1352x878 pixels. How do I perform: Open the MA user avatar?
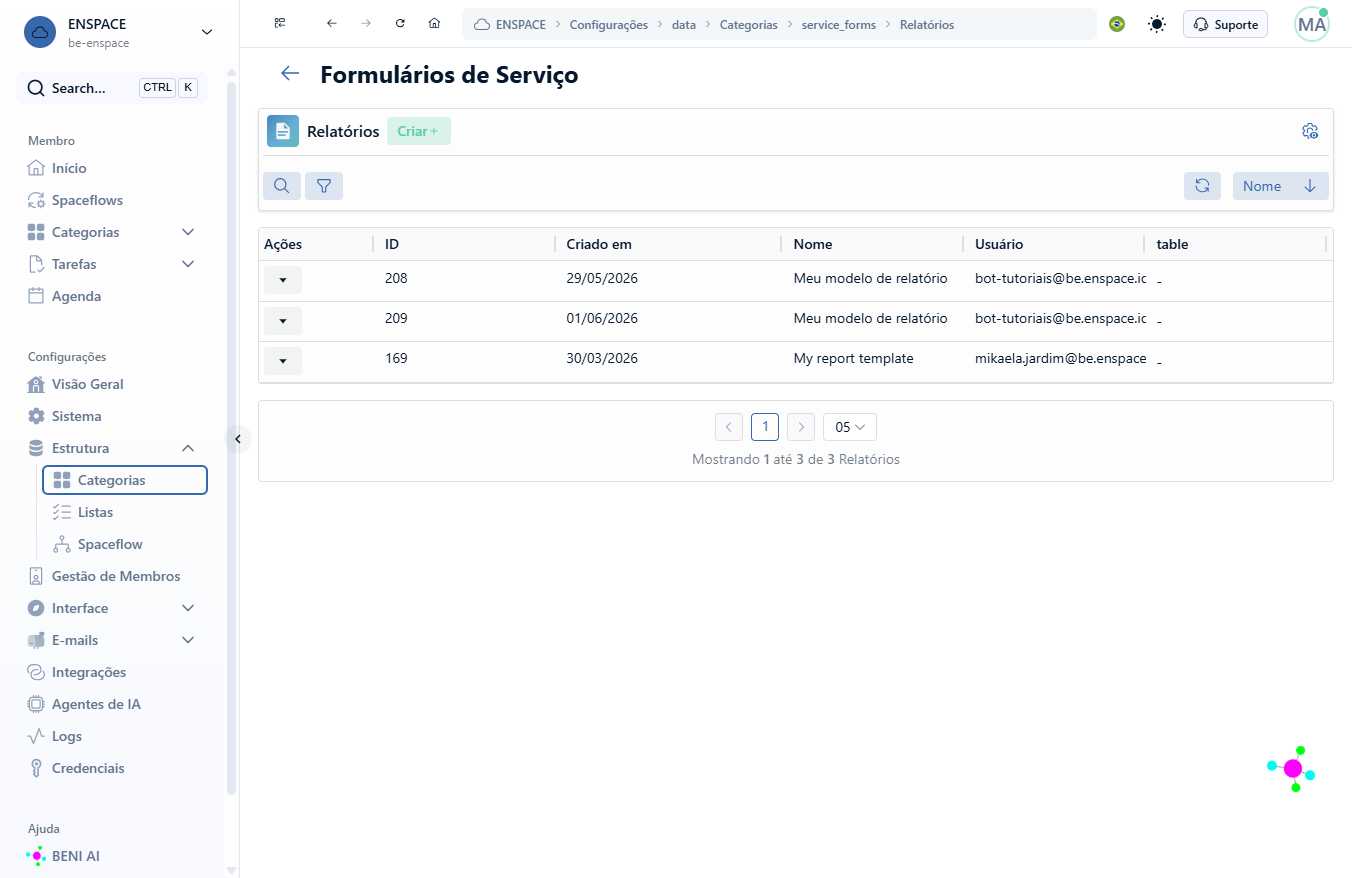pos(1311,24)
